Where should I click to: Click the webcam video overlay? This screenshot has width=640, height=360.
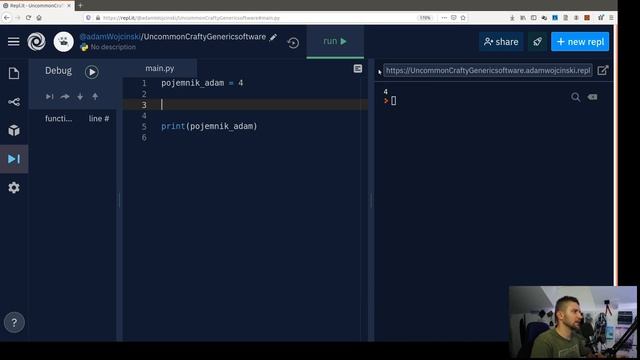pyautogui.click(x=573, y=322)
